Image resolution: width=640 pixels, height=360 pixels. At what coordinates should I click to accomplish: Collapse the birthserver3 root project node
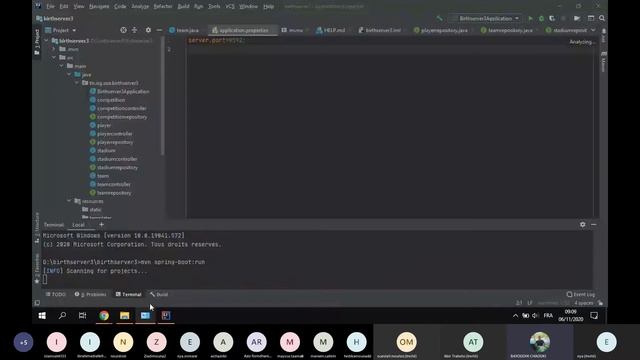[47, 41]
